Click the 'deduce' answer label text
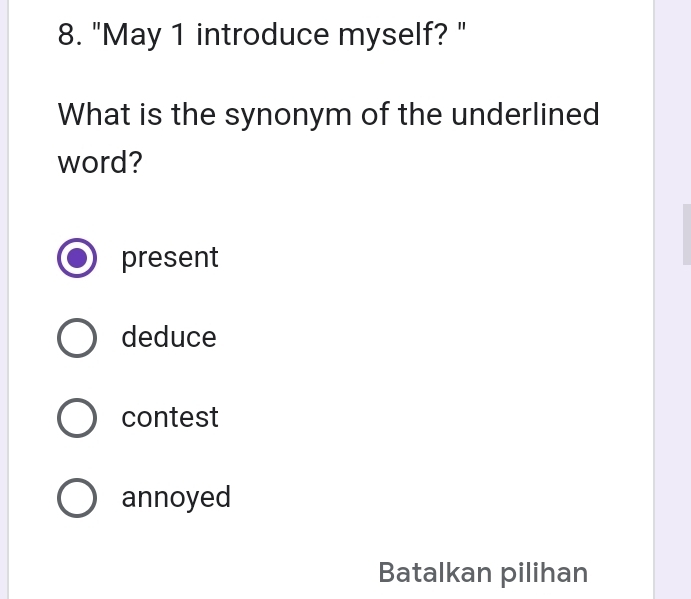Screen dimensions: 691x599 coord(168,338)
